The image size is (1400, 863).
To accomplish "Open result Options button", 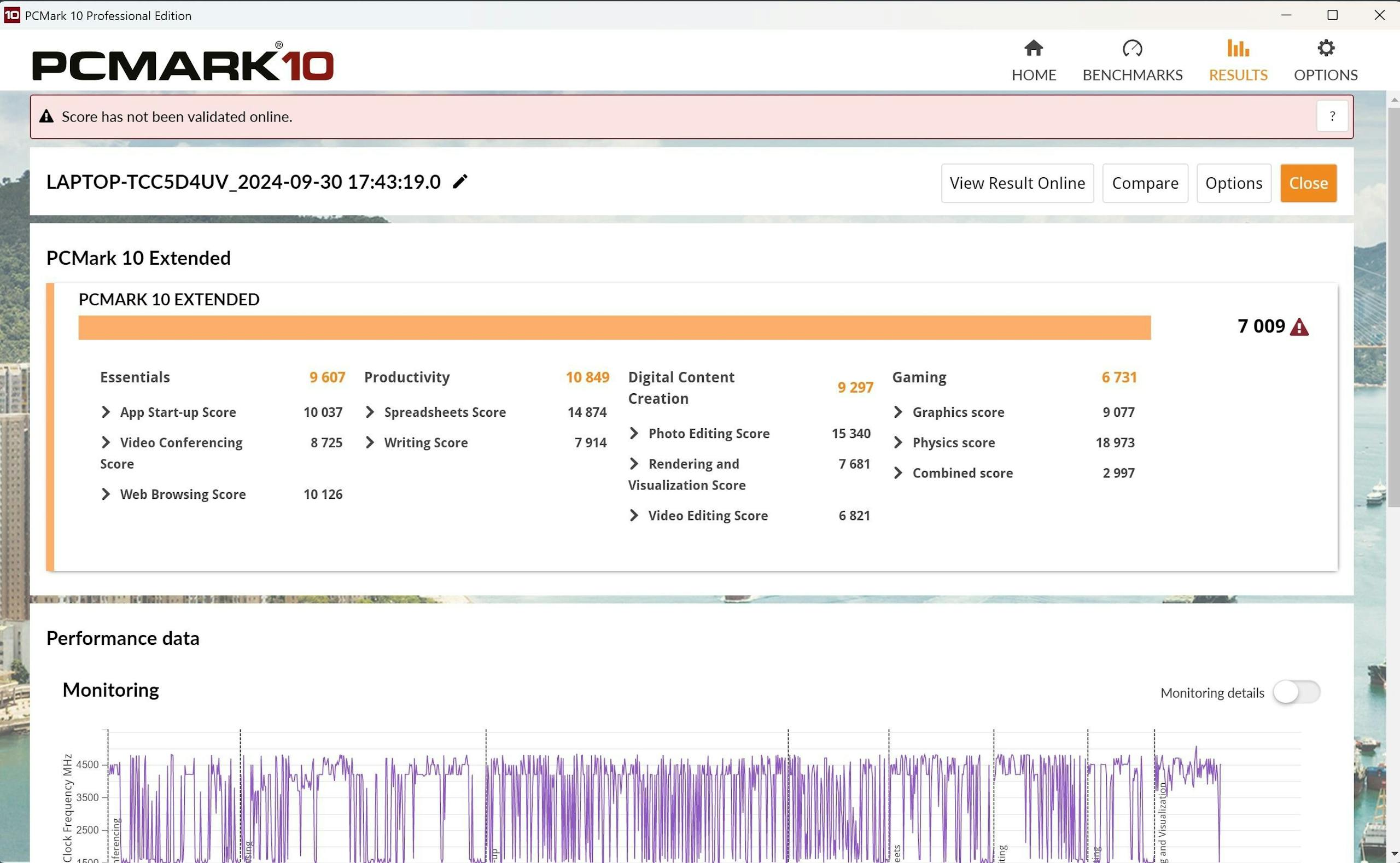I will [x=1233, y=183].
